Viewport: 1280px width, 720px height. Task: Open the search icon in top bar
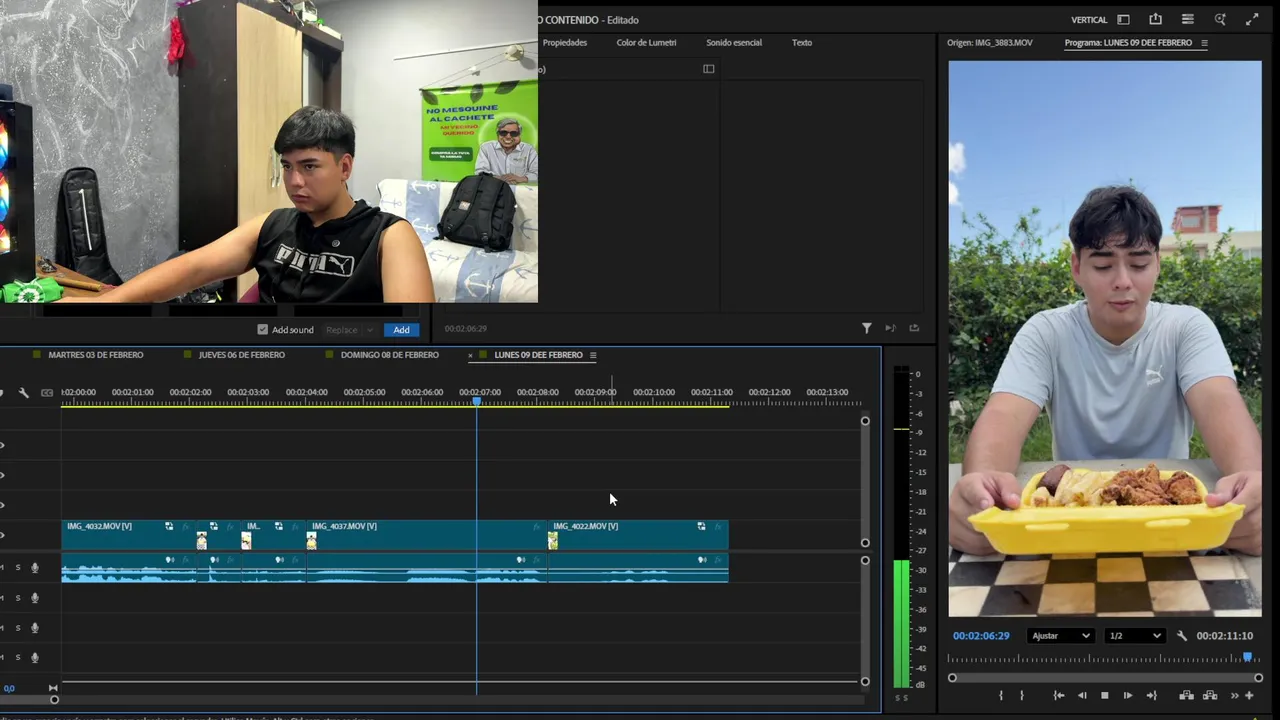[1220, 19]
